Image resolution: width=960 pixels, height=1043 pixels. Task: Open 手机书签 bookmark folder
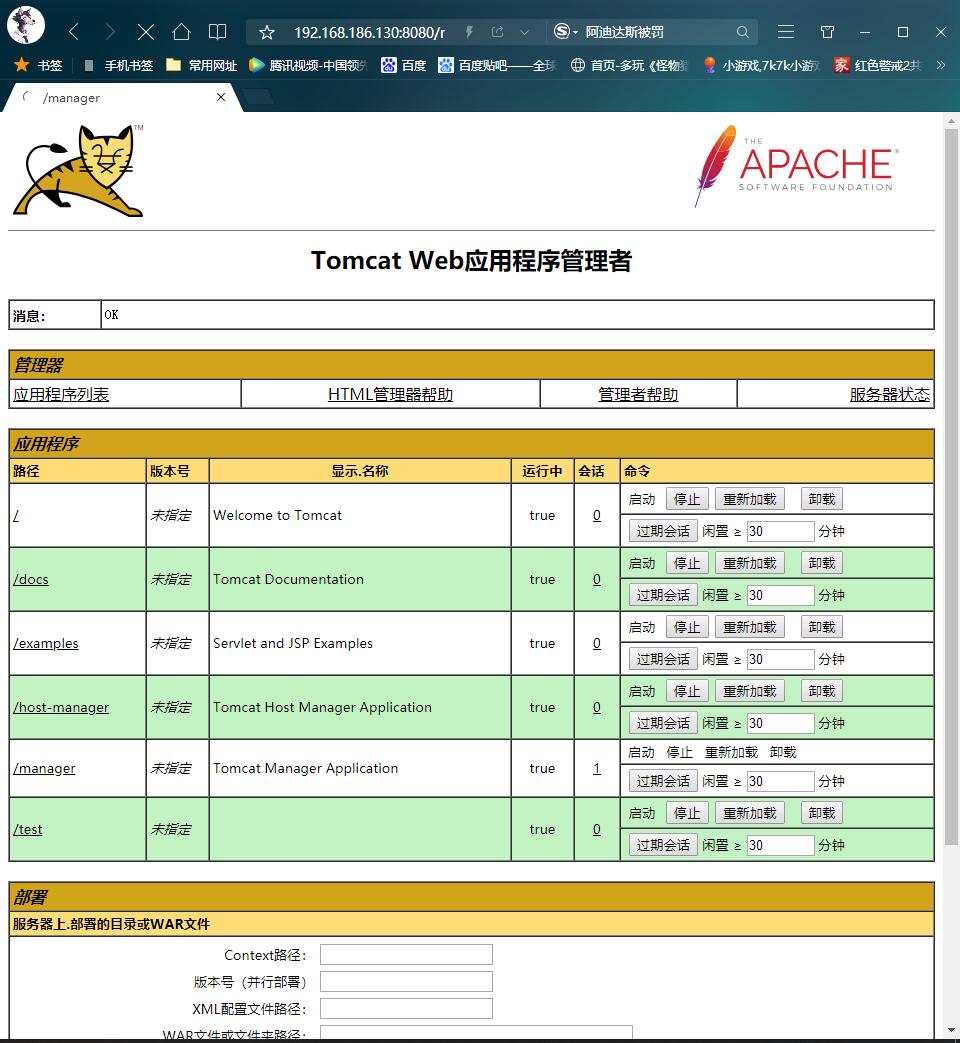click(118, 65)
